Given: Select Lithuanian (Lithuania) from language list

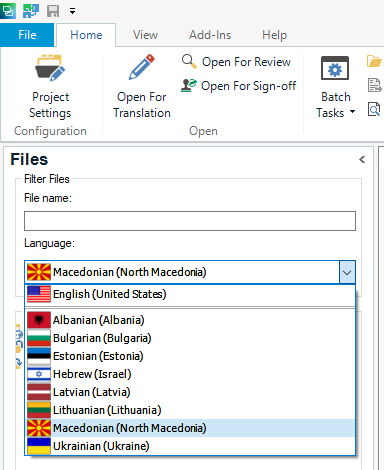Looking at the screenshot, I should click(190, 410).
